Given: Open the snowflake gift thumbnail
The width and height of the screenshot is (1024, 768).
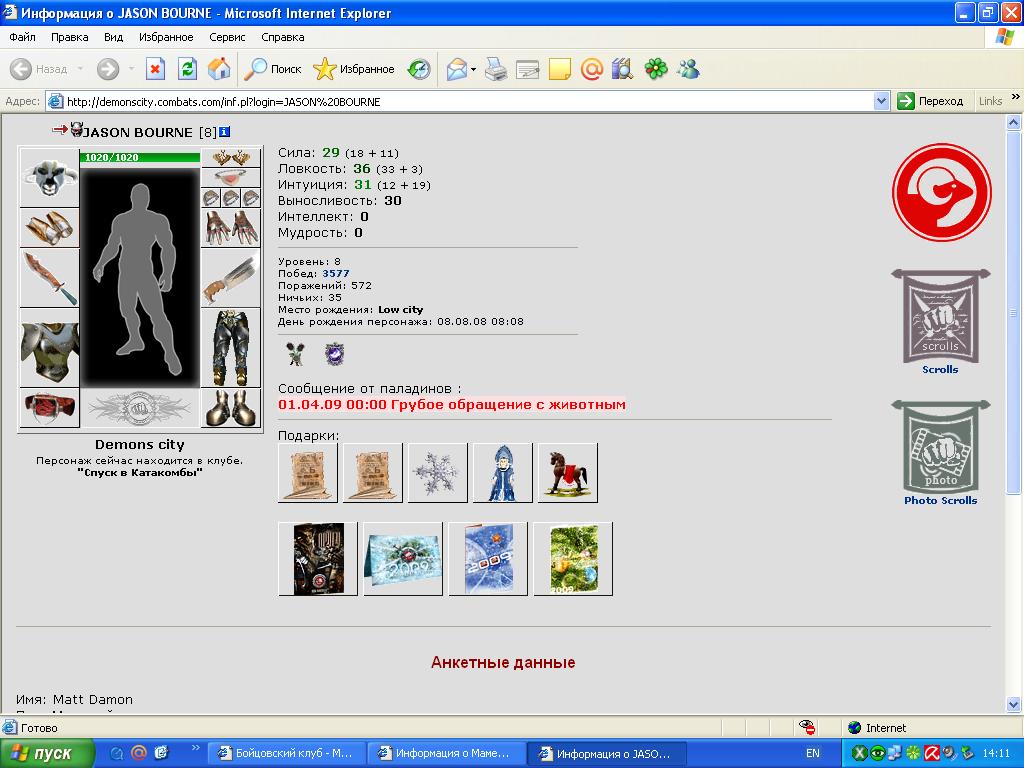Looking at the screenshot, I should pos(437,473).
